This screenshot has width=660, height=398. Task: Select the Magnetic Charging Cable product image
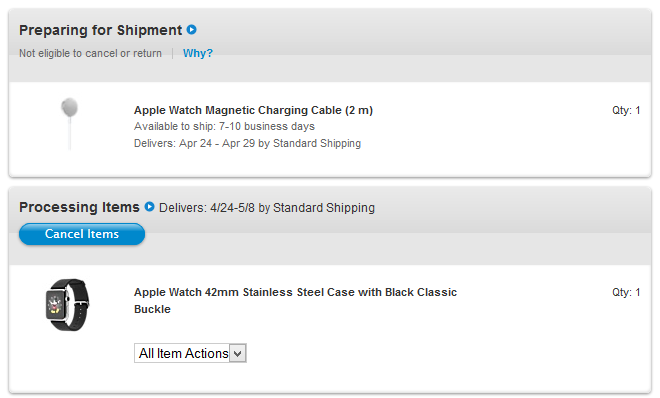[x=69, y=124]
